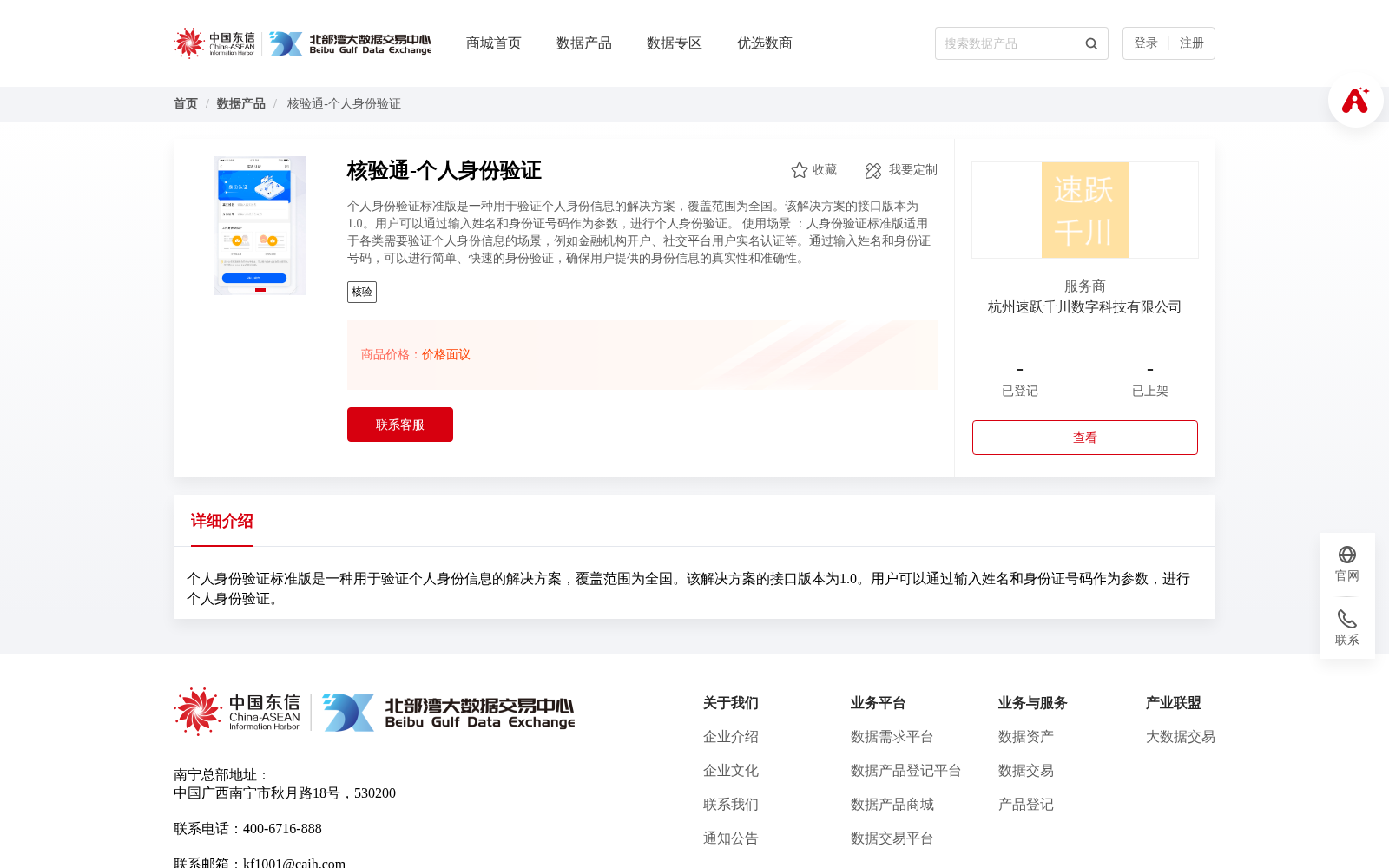Image resolution: width=1389 pixels, height=868 pixels.
Task: Click the China-ASEAN Information Harbor logo in header
Action: pos(214,43)
